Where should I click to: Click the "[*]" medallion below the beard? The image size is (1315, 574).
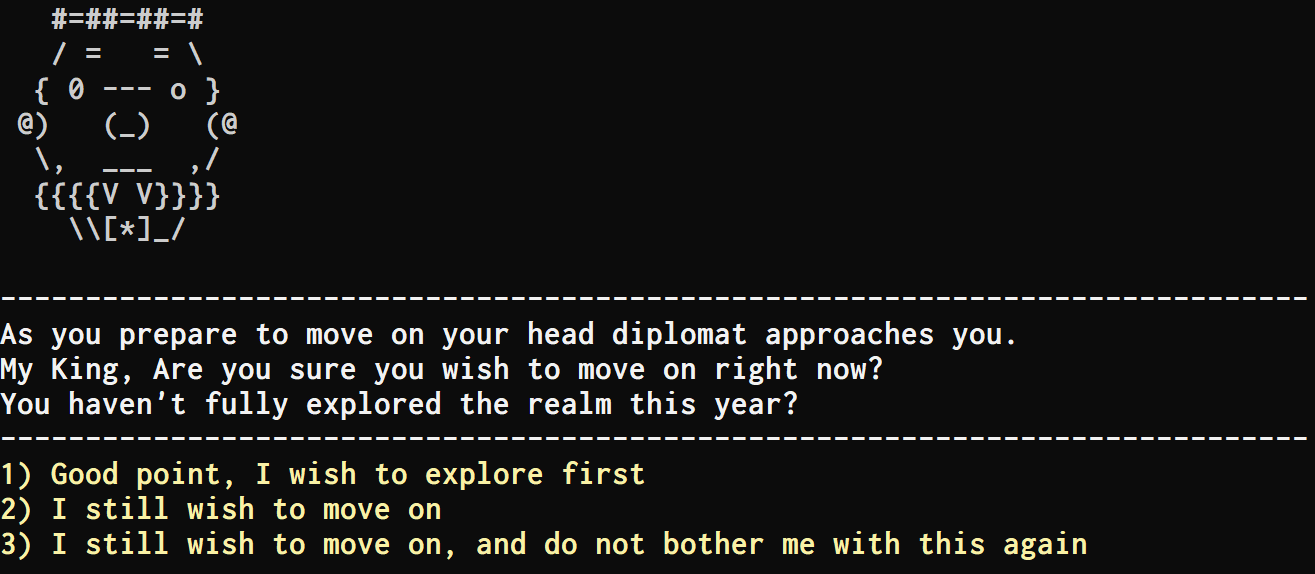coord(127,229)
